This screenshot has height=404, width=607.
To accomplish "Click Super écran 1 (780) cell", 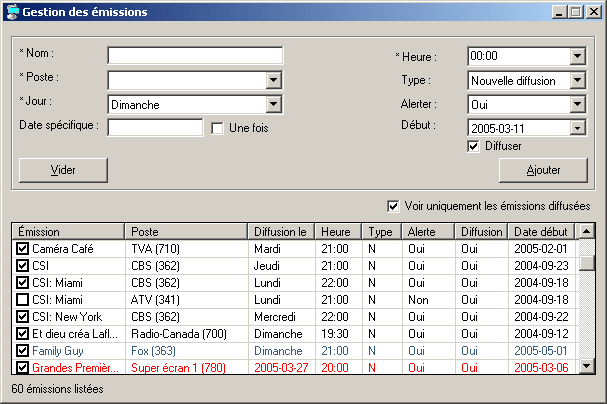I will click(178, 367).
